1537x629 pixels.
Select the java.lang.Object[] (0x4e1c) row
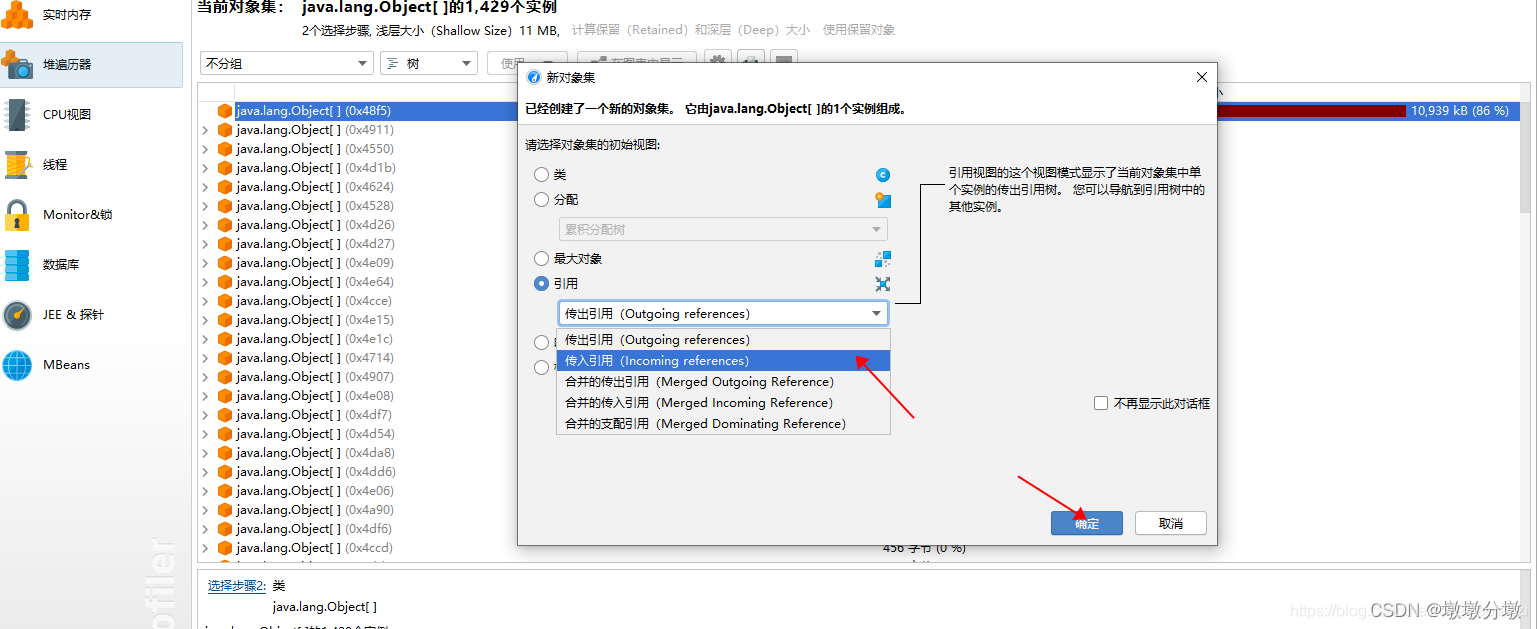click(x=315, y=339)
